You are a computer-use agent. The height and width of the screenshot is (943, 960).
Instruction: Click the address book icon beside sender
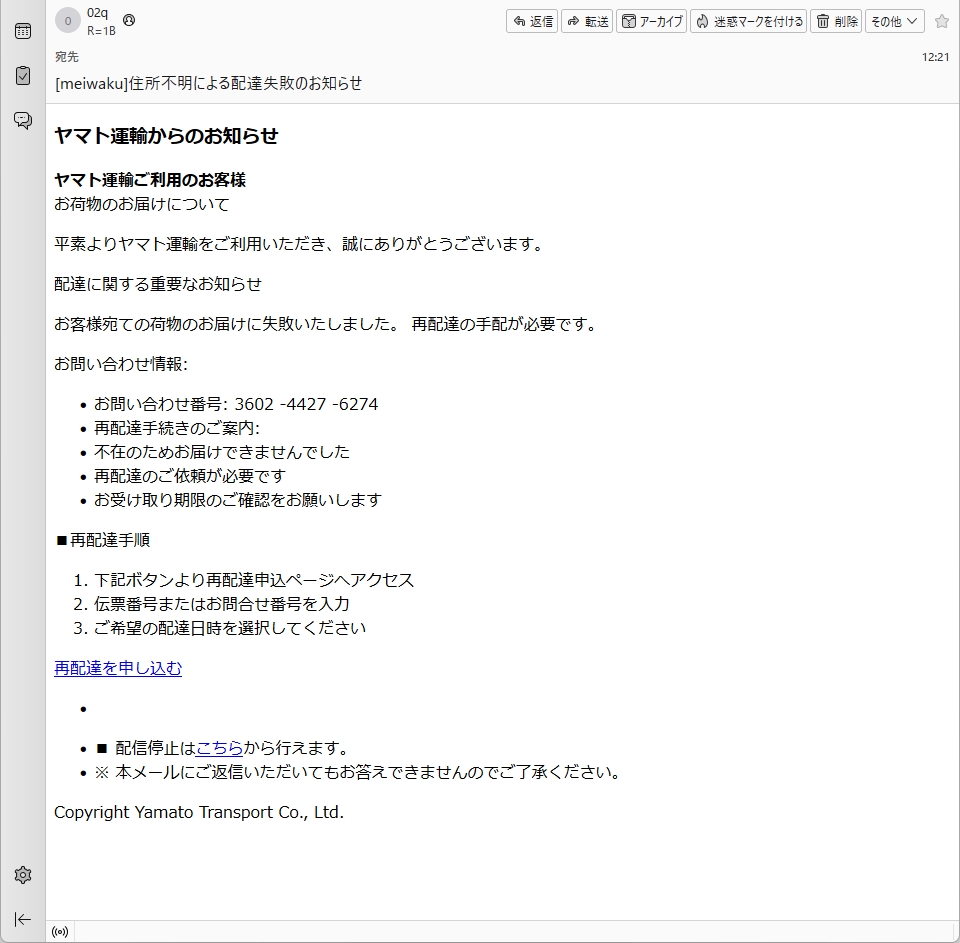point(128,20)
